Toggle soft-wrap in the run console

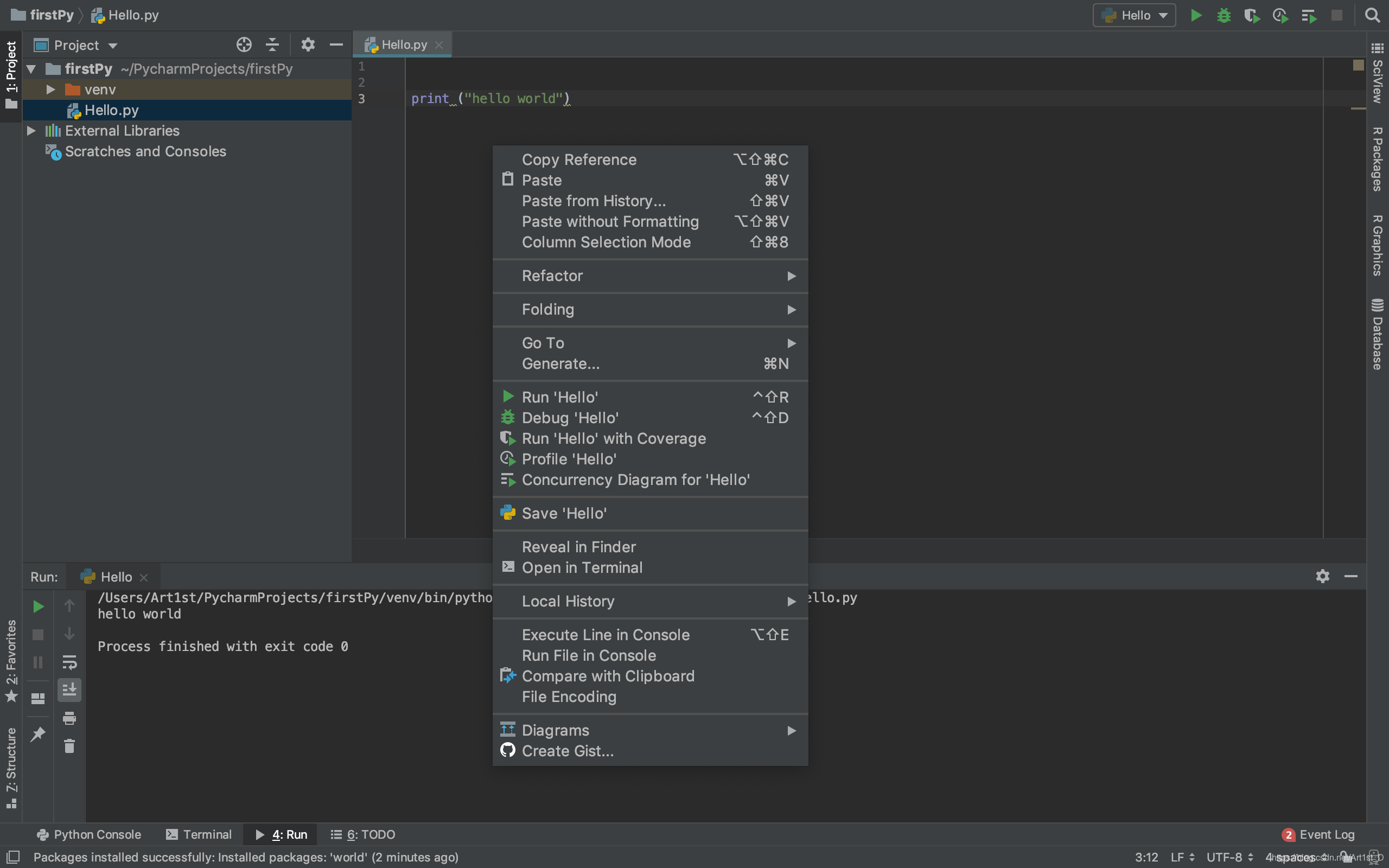click(x=69, y=662)
